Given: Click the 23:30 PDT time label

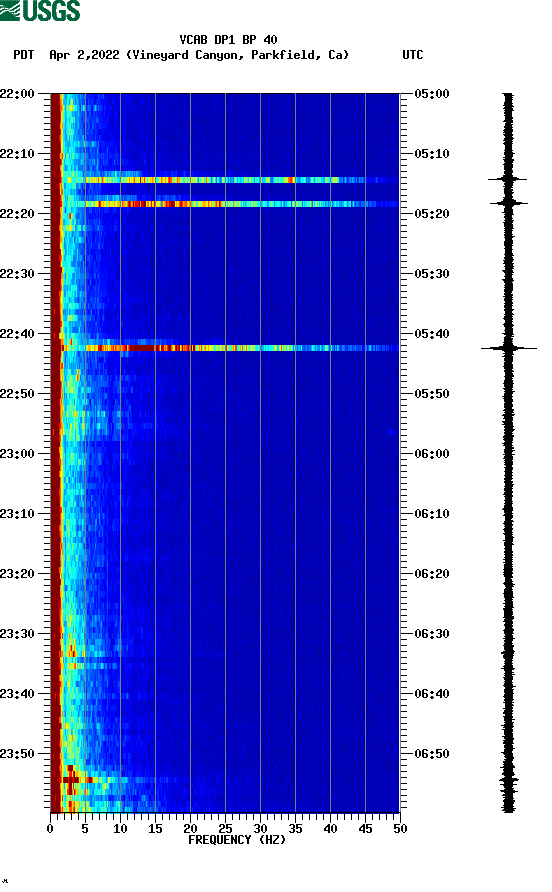Looking at the screenshot, I should [x=17, y=634].
